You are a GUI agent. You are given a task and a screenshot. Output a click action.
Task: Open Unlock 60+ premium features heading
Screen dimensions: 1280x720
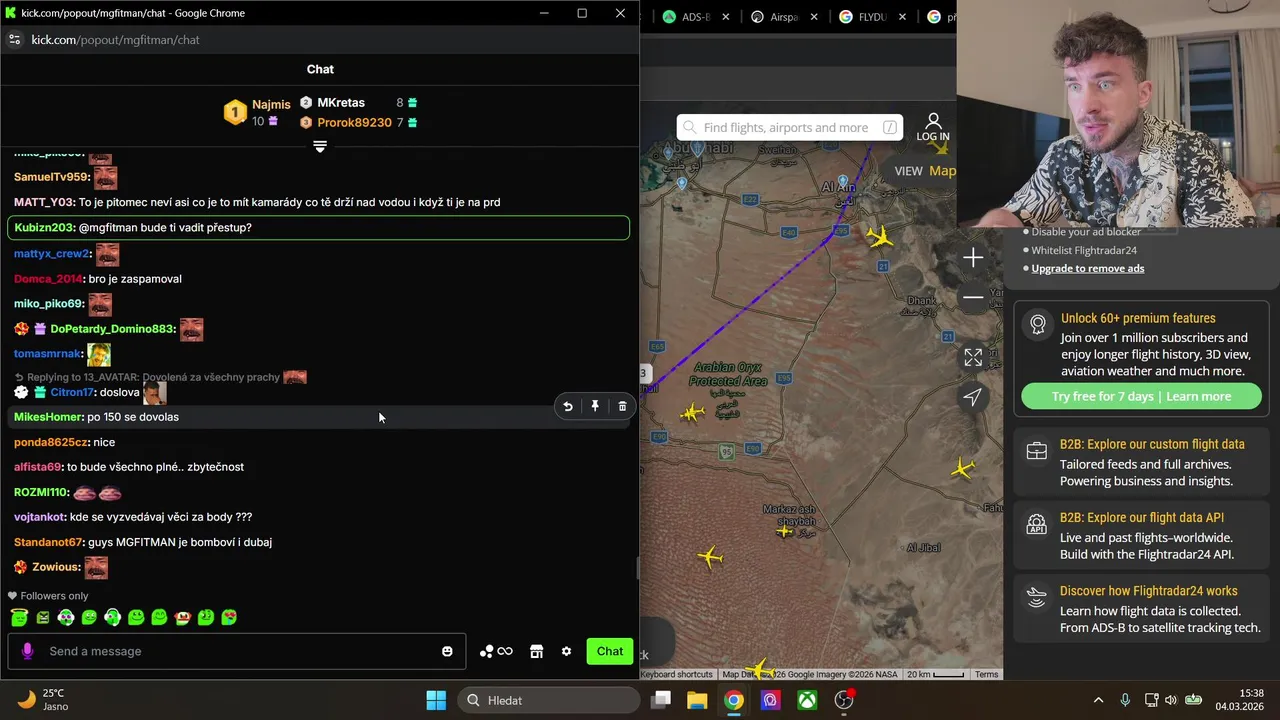(1138, 318)
